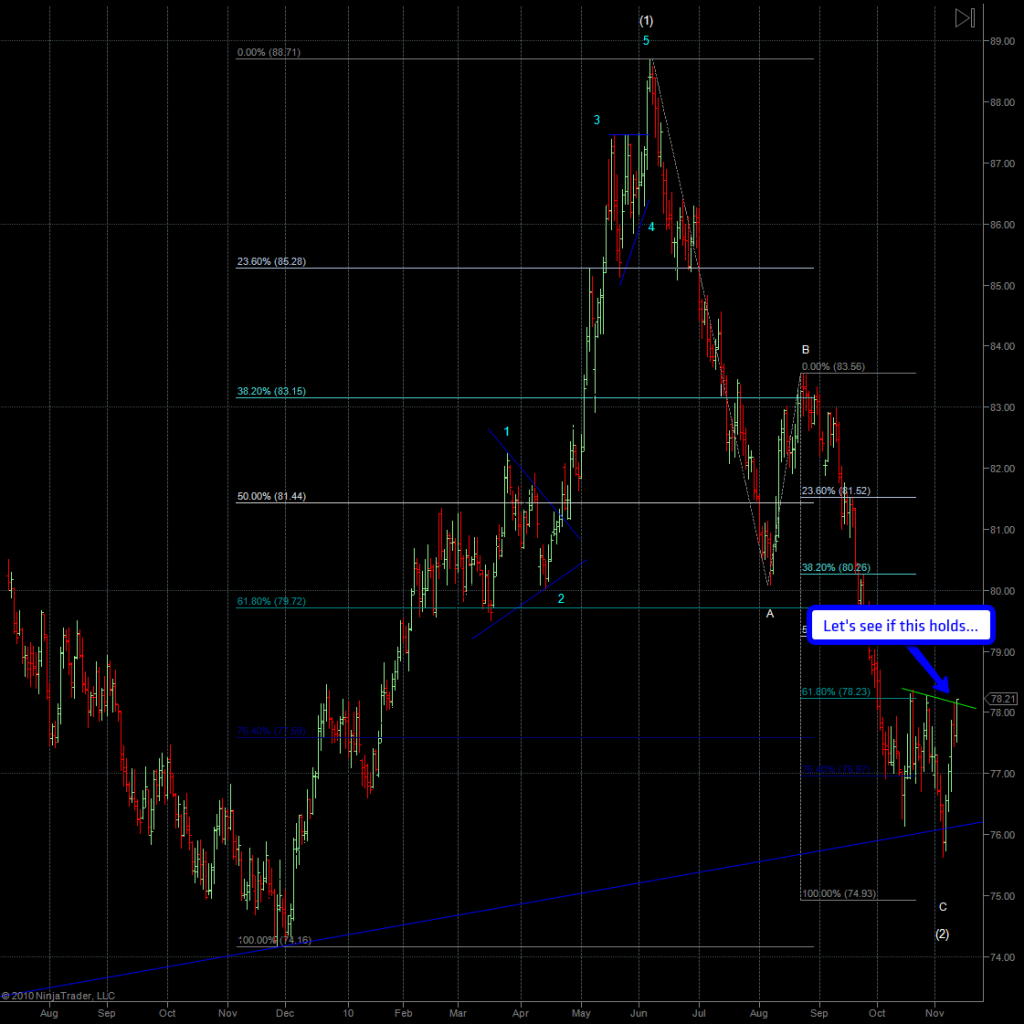Viewport: 1024px width, 1024px height.
Task: Click the NinjaTrader copyright text
Action: click(x=58, y=995)
